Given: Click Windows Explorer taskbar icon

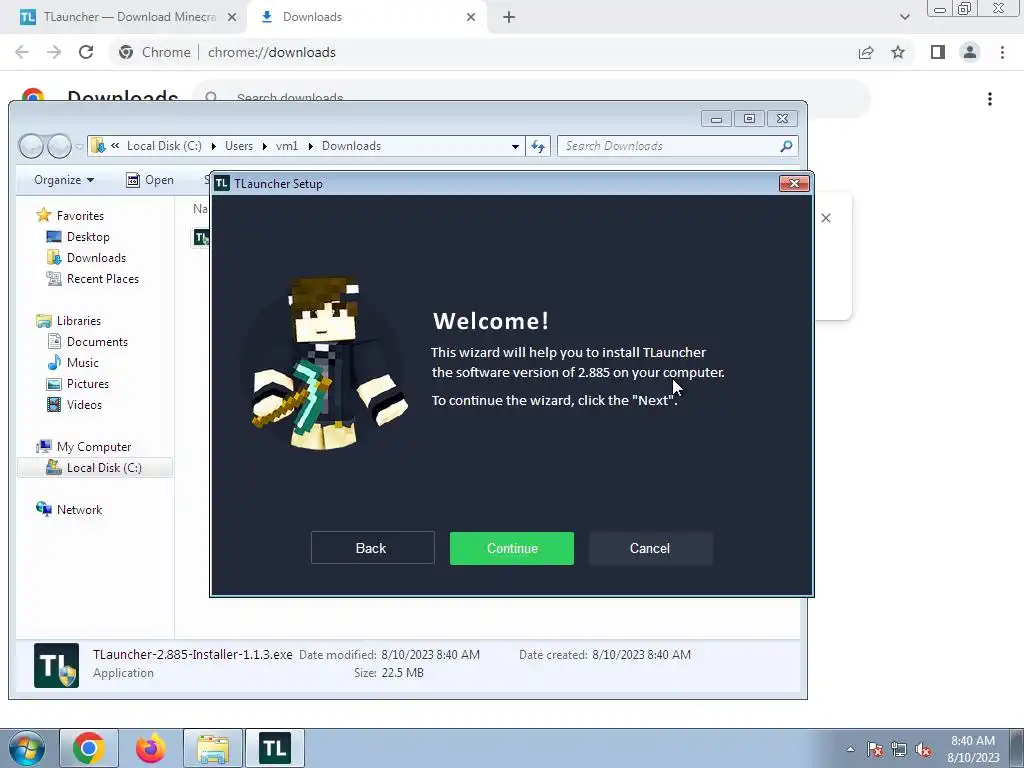Looking at the screenshot, I should (213, 748).
